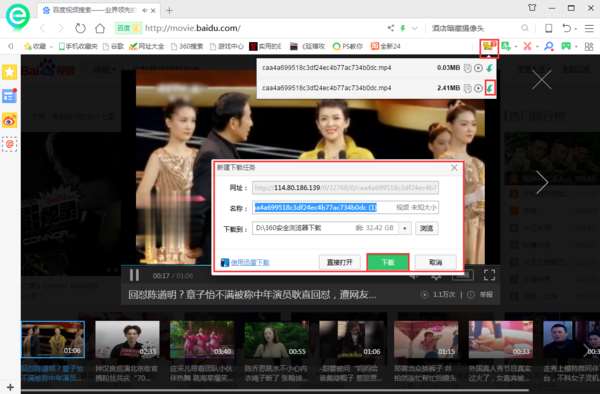Select the 02:33 video thumbnail
Screen dimensions: 600x394
127,340
